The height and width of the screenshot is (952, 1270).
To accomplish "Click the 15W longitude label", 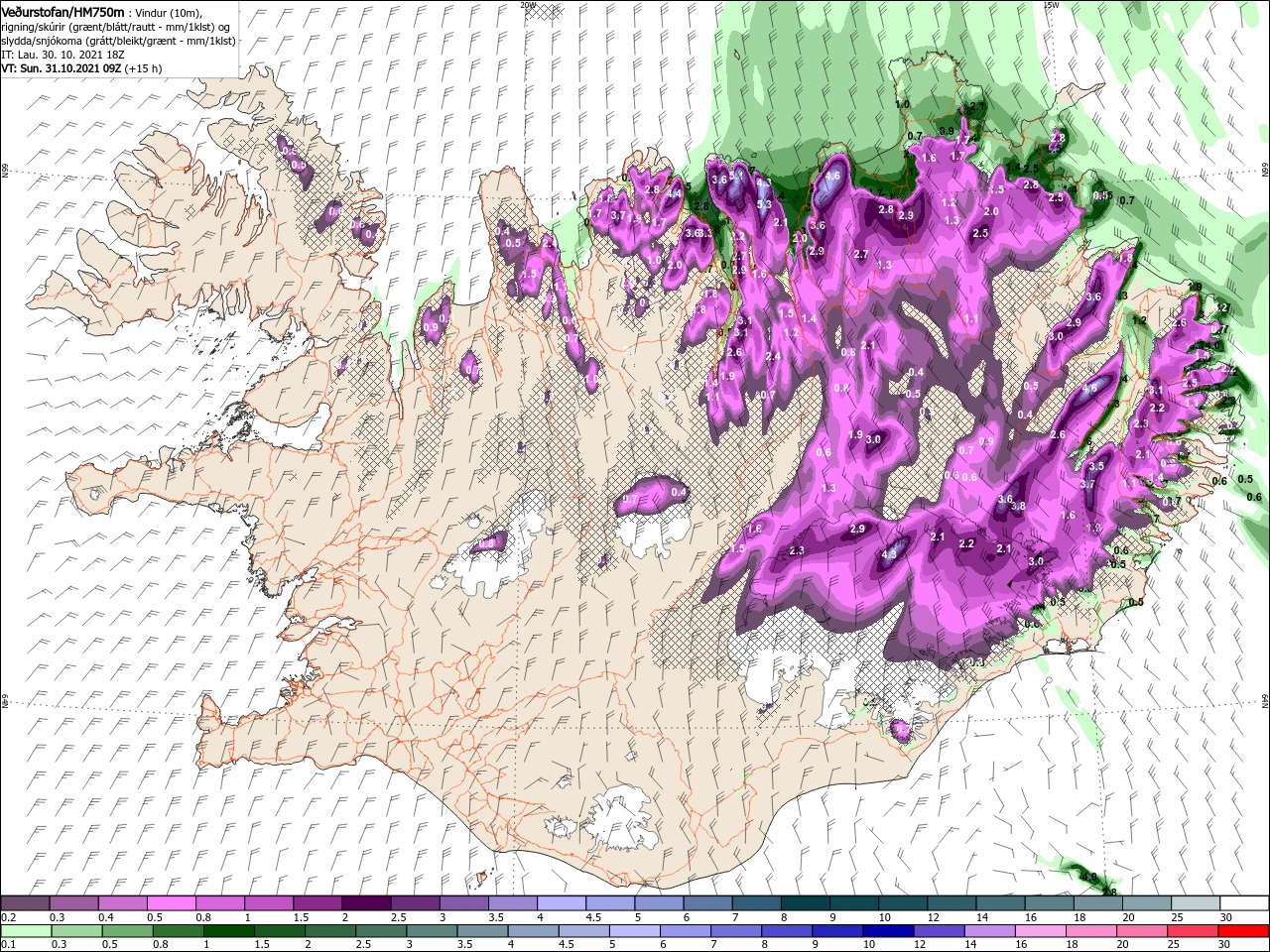I will [x=1052, y=5].
